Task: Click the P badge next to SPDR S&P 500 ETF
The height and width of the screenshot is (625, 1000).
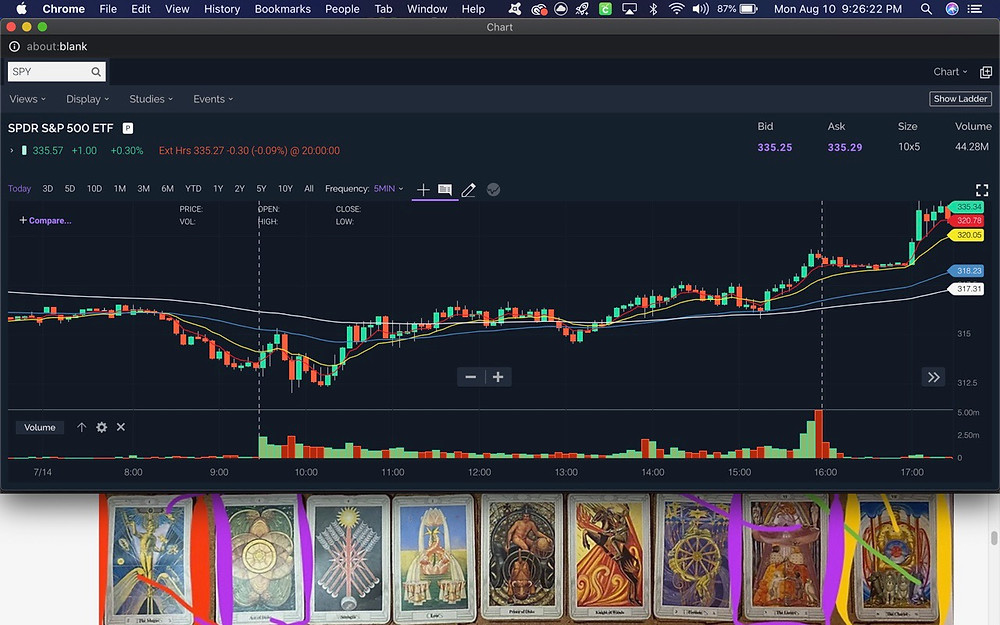Action: point(128,128)
